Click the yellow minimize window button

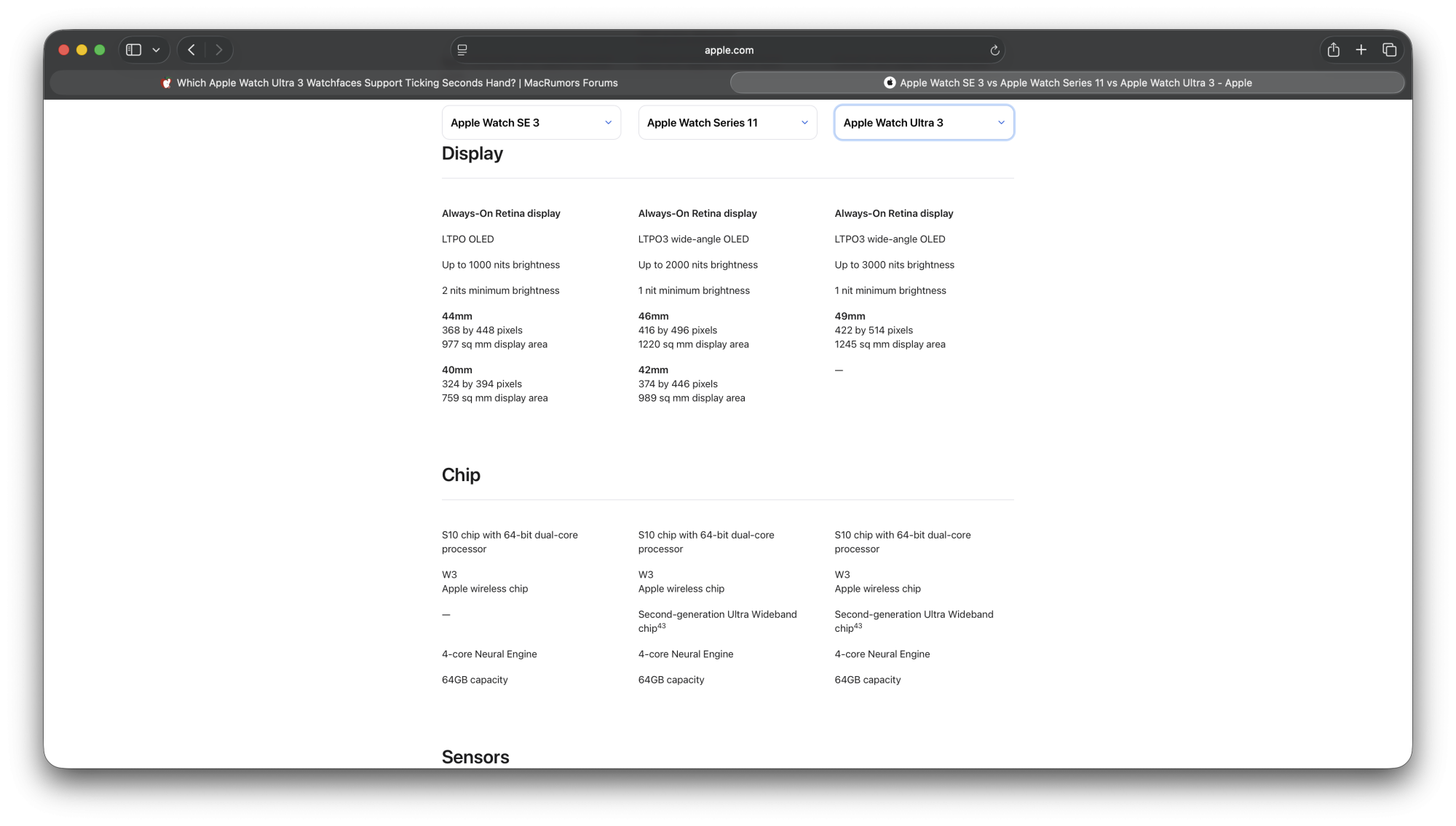(82, 49)
